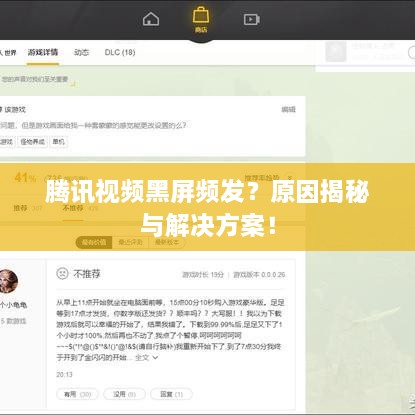Image resolution: width=415 pixels, height=415 pixels.
Task: Click the sad face 不推荐 icon
Action: tap(62, 273)
